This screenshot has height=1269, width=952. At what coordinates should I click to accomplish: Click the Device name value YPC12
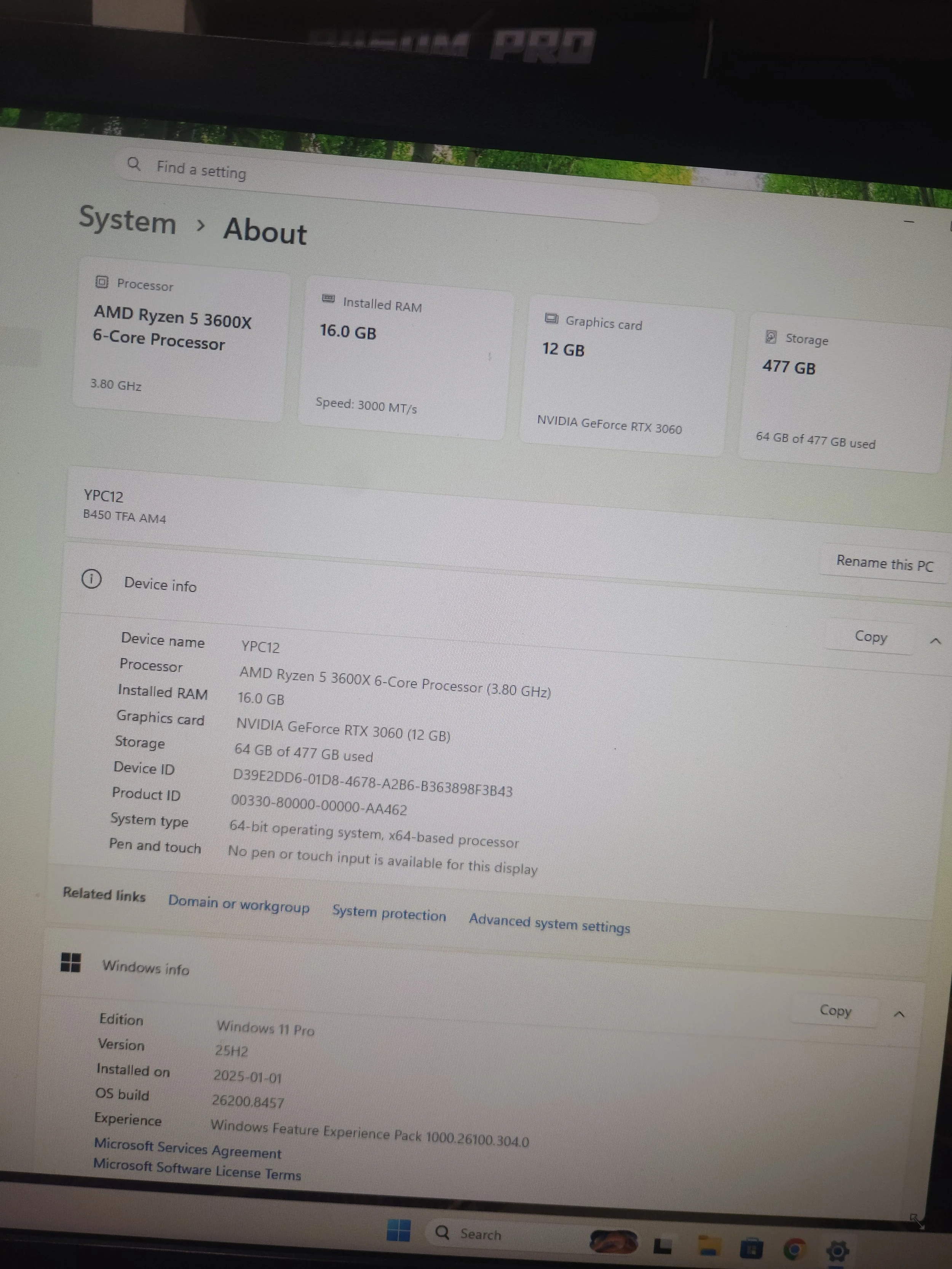tap(260, 646)
